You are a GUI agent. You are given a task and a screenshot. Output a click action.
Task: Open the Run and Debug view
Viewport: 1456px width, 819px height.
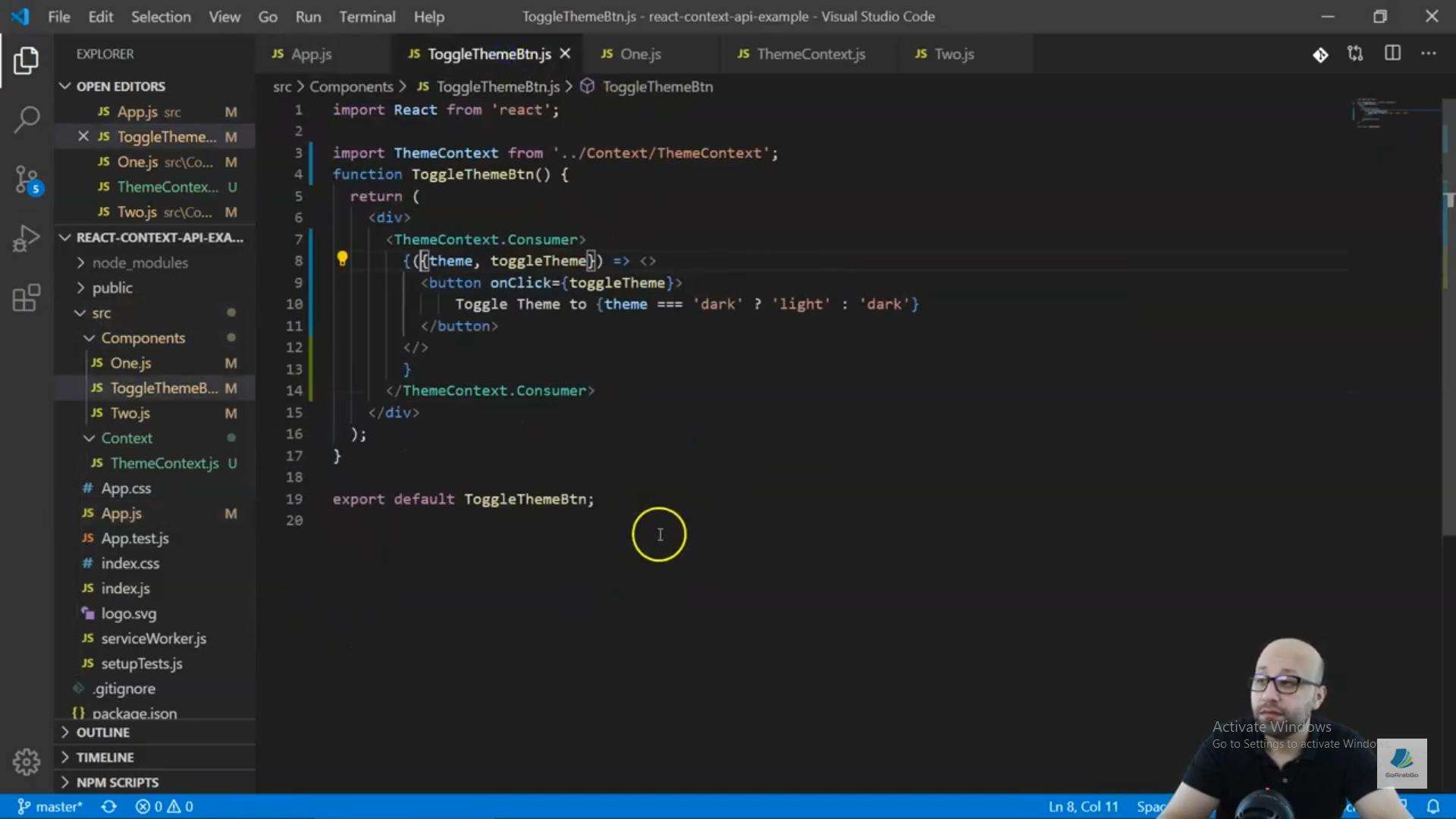27,238
